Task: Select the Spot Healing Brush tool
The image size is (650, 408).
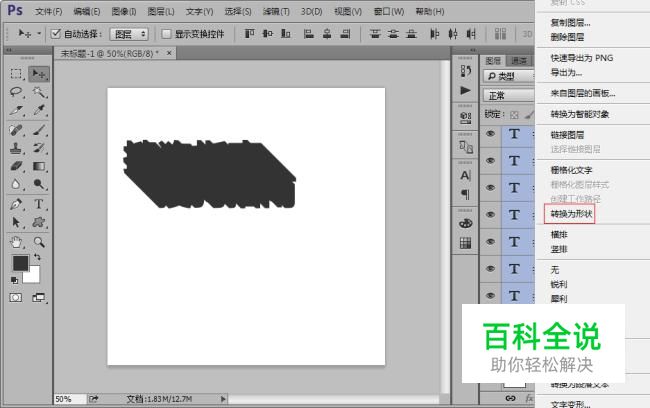Action: [16, 130]
